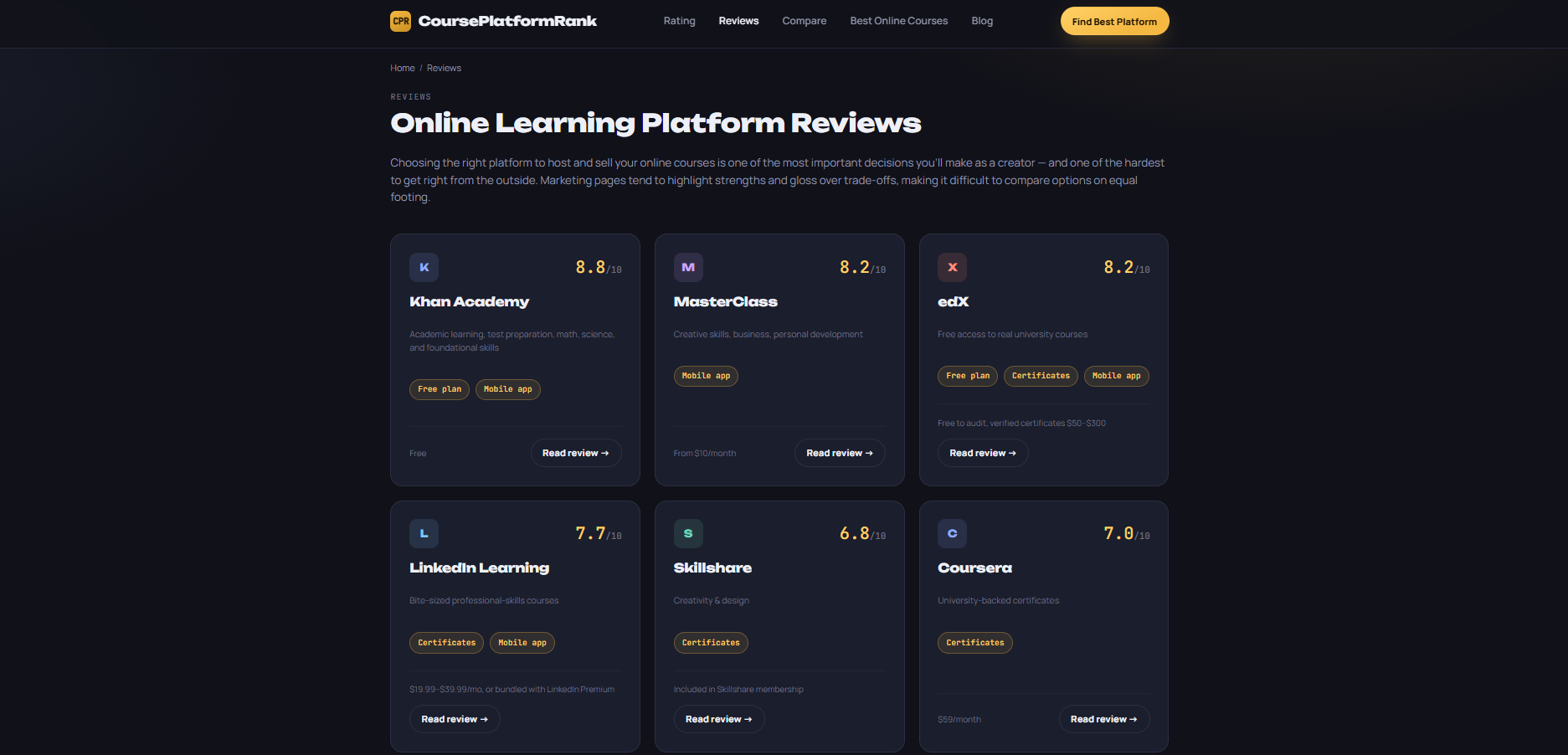Click Skillshare 6.8 rating score

coord(862,533)
